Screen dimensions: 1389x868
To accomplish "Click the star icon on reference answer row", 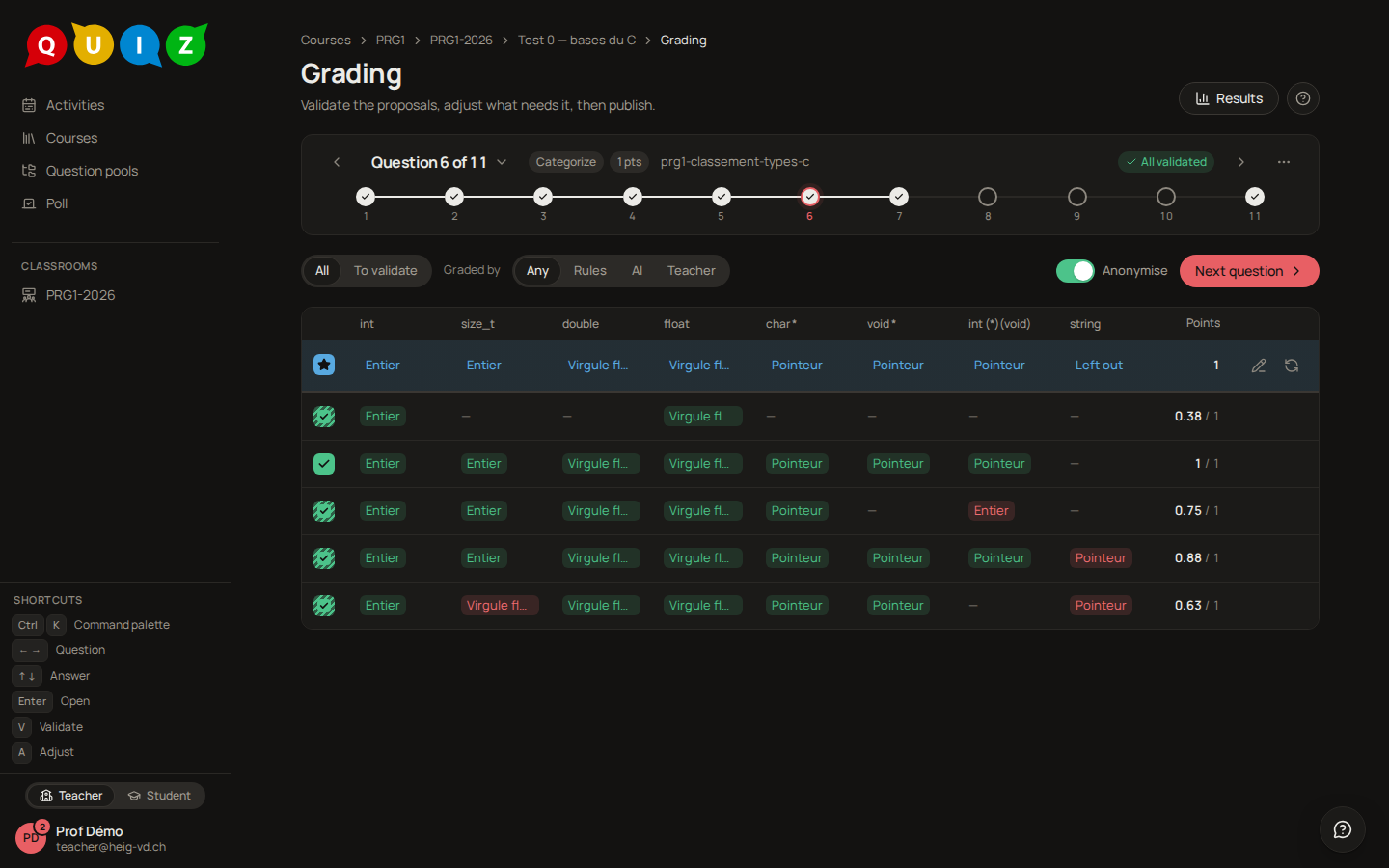I will tap(324, 365).
